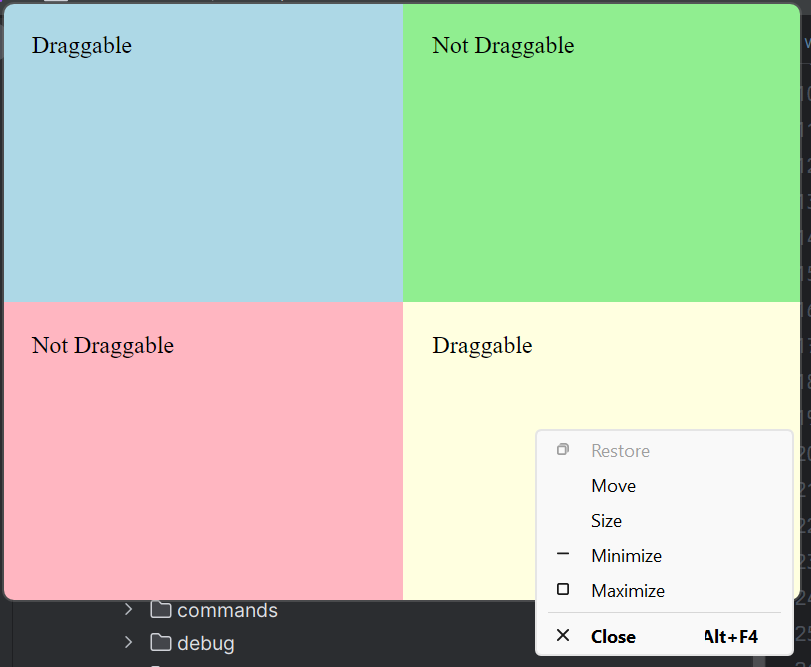The image size is (811, 667).
Task: Choose Minimize from the window menu
Action: pyautogui.click(x=626, y=555)
